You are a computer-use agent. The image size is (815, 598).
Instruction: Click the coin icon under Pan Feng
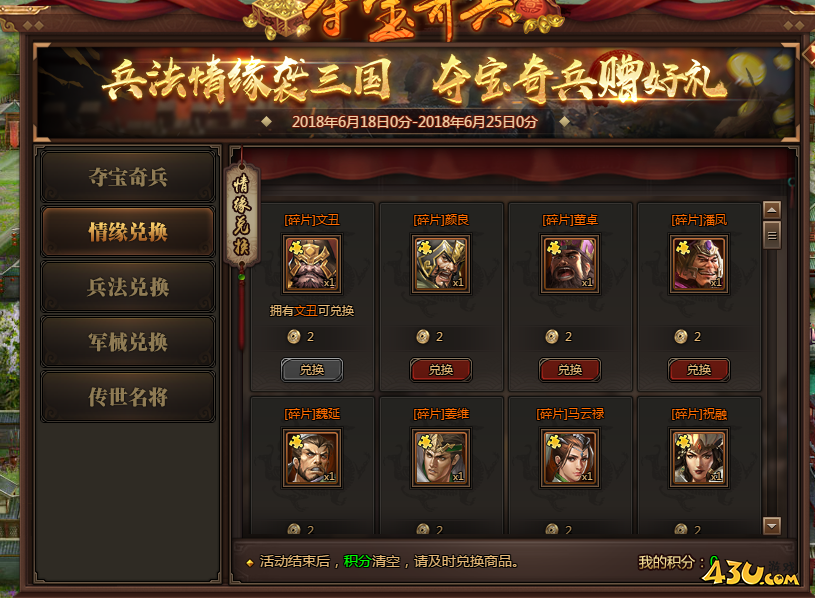681,337
